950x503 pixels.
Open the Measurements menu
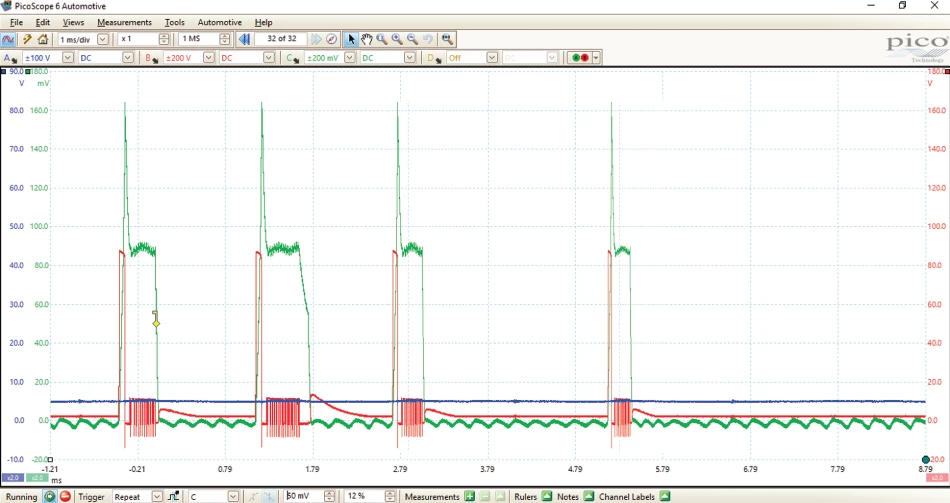pos(124,22)
